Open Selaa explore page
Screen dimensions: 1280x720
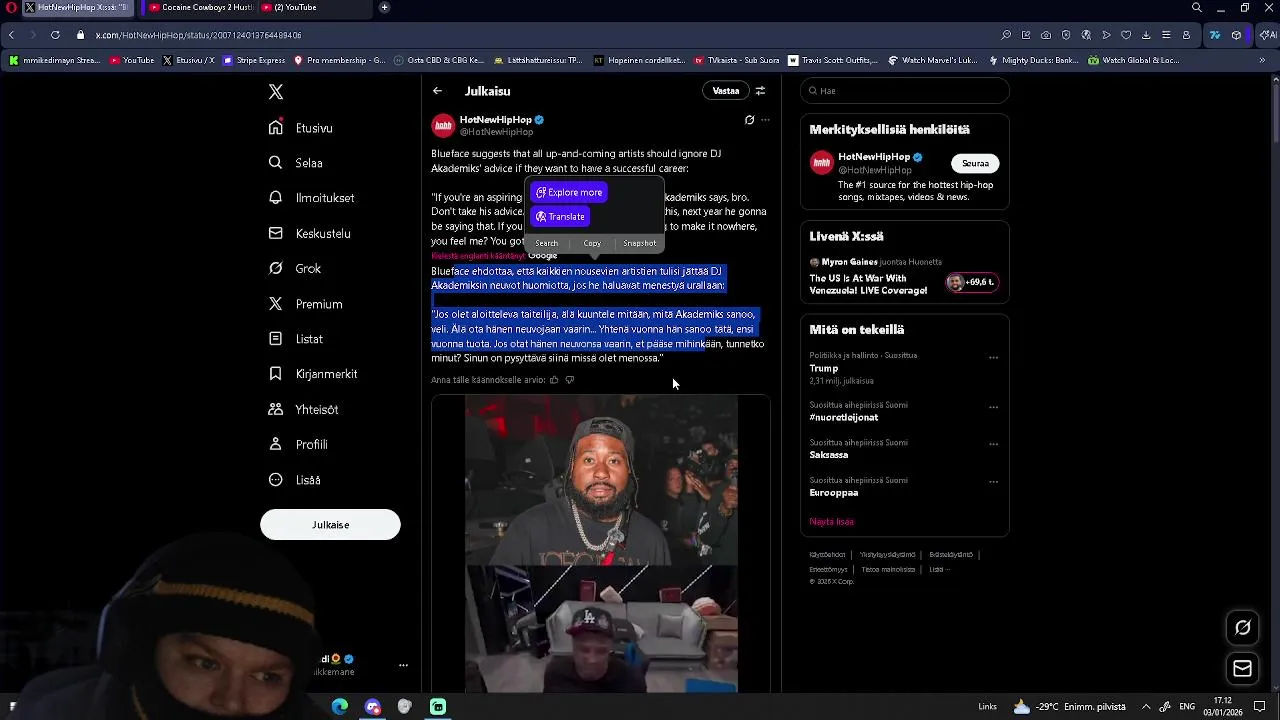coord(296,163)
